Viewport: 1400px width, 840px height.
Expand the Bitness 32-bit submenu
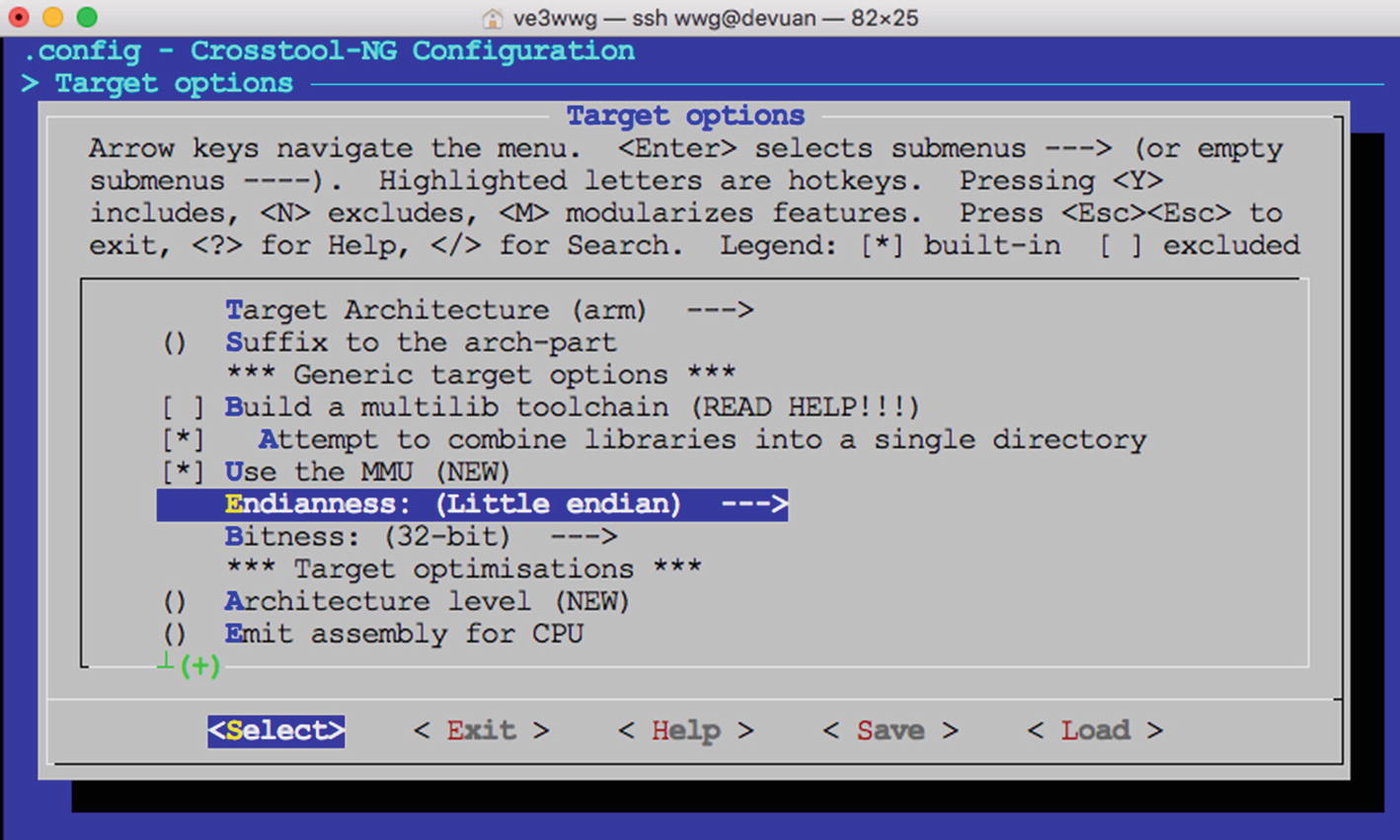[x=421, y=537]
